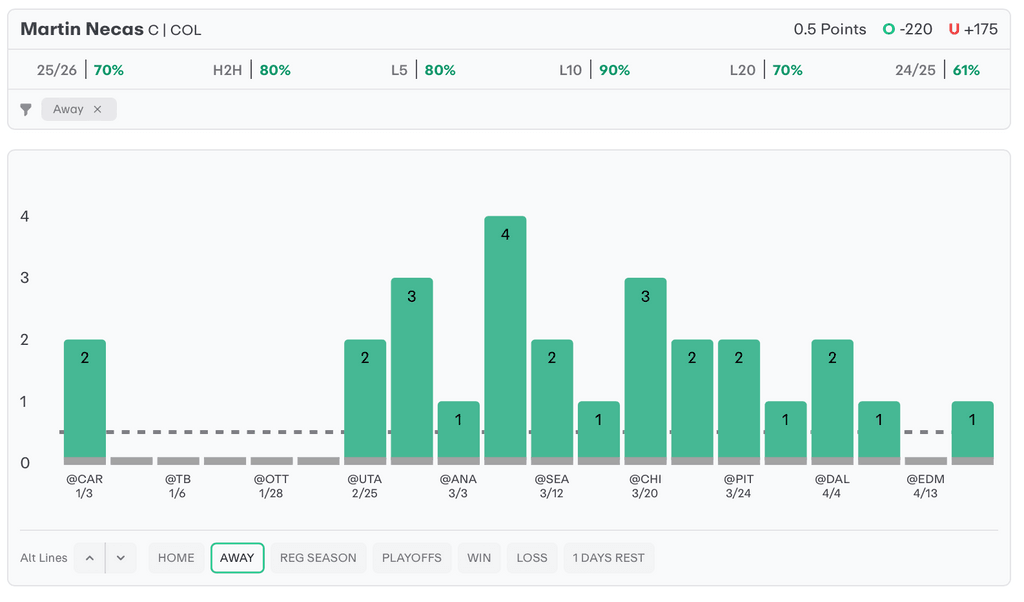Open the L5 hit rate tab

click(x=423, y=71)
